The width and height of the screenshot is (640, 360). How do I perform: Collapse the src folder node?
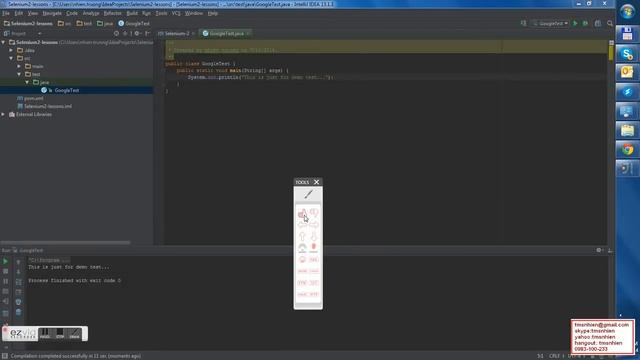(x=11, y=58)
